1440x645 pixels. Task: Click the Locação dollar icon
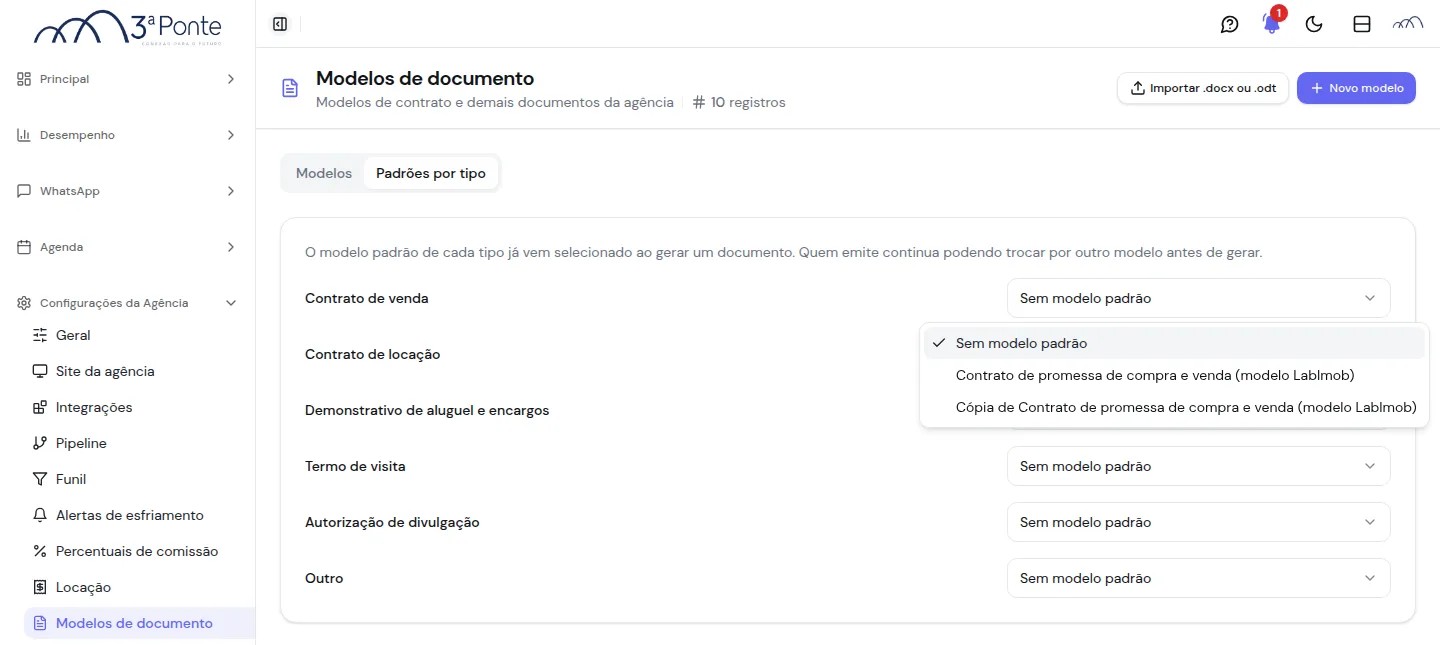pyautogui.click(x=40, y=587)
